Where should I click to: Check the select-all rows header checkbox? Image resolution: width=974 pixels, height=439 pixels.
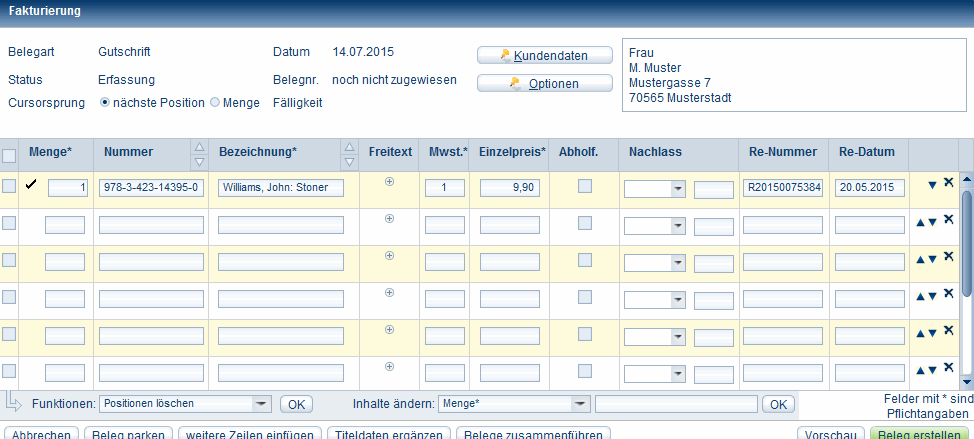point(9,155)
